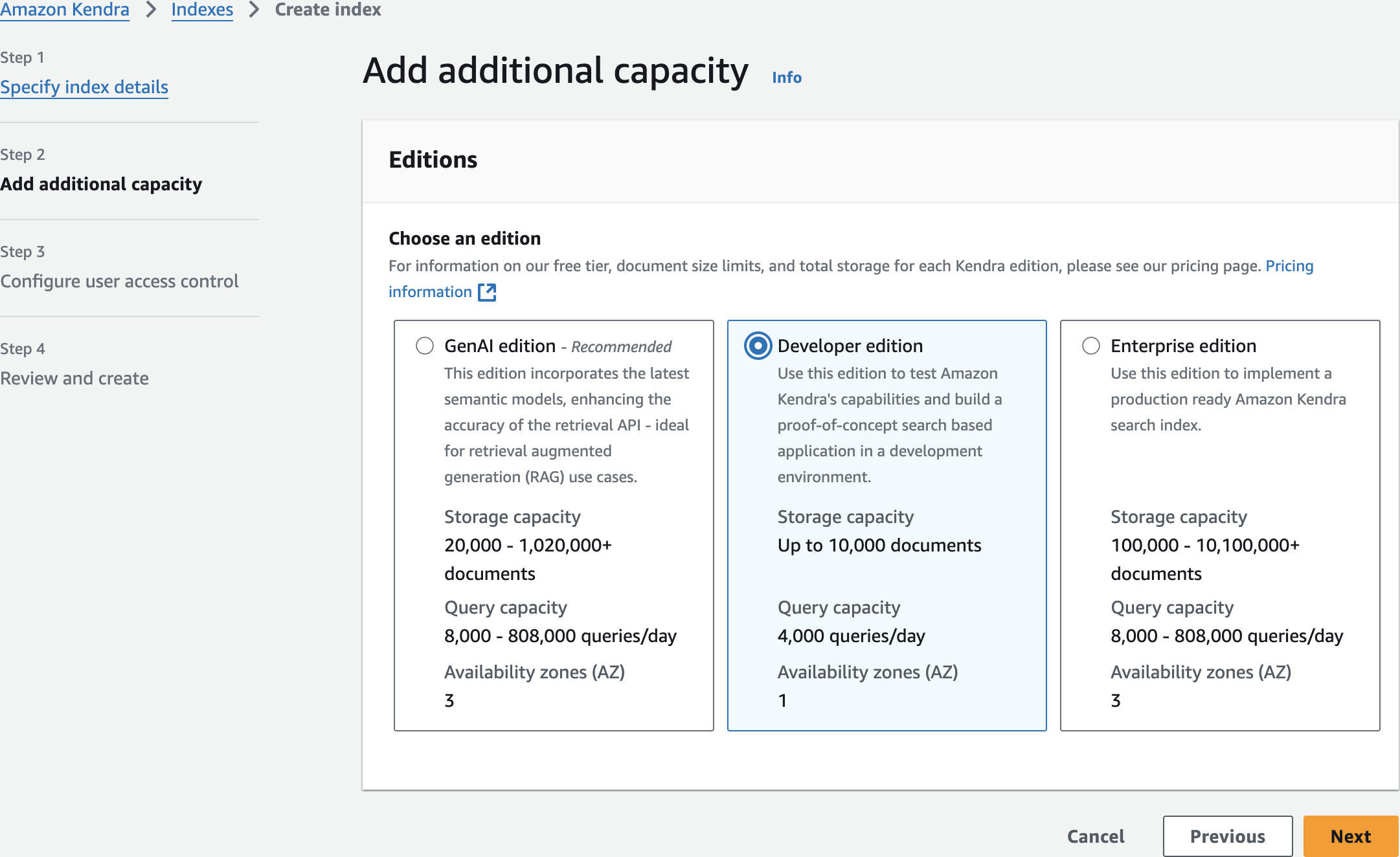Open external link icon for pricing information

(x=487, y=293)
